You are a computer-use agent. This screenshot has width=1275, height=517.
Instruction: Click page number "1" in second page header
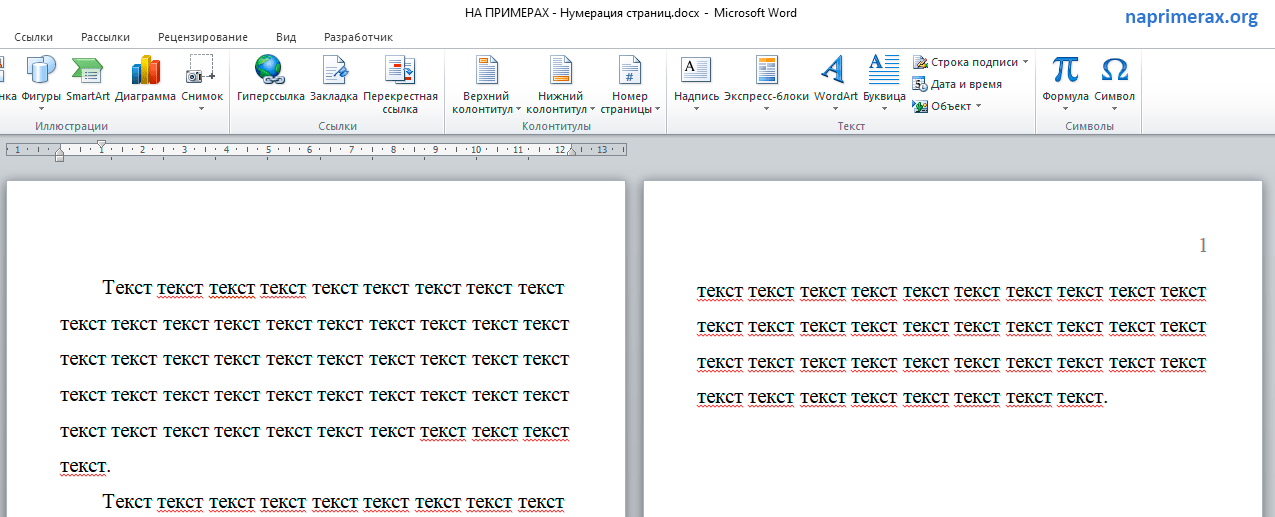click(x=1203, y=245)
